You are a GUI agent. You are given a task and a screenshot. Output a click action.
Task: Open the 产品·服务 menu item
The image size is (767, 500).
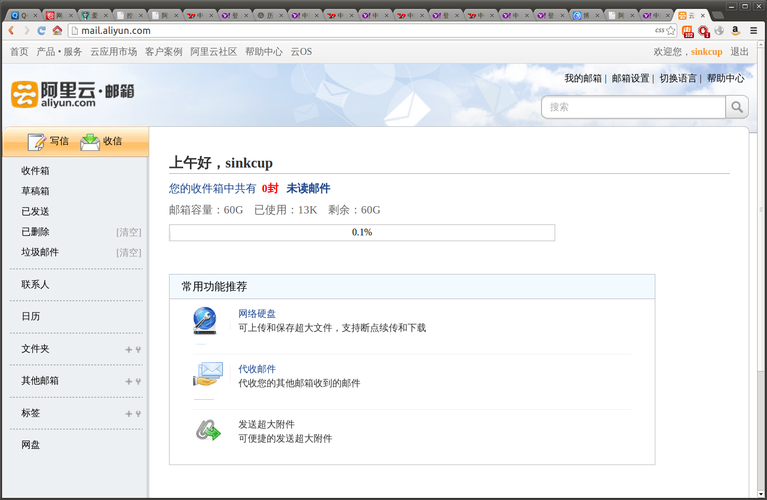pos(60,52)
